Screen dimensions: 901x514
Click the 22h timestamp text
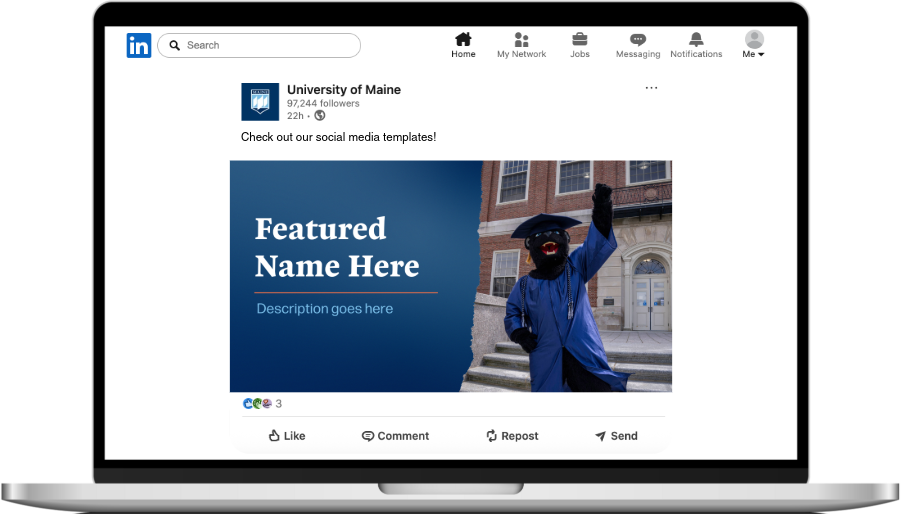[x=295, y=115]
